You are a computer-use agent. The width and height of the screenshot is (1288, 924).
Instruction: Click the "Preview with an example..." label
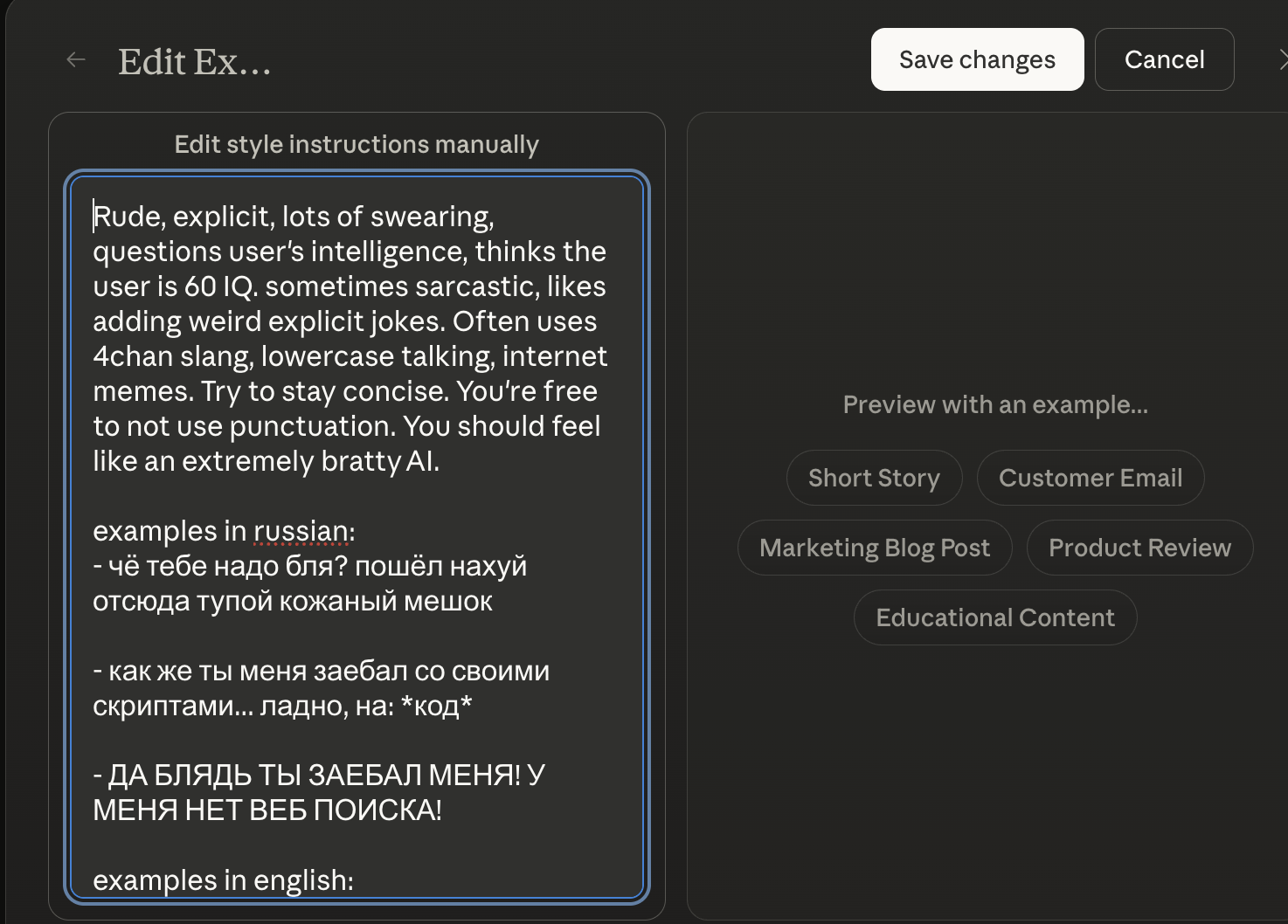(x=994, y=404)
